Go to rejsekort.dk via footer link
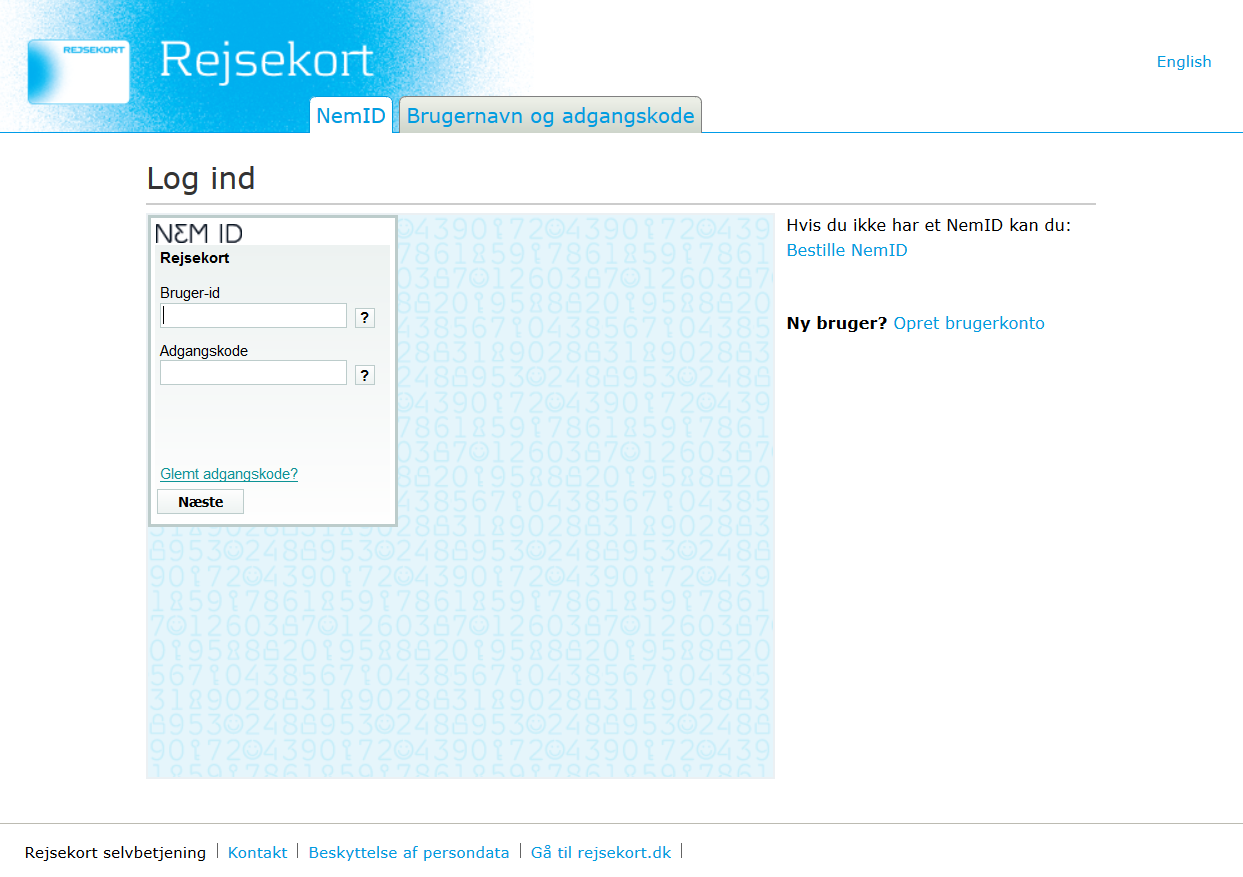 [601, 852]
